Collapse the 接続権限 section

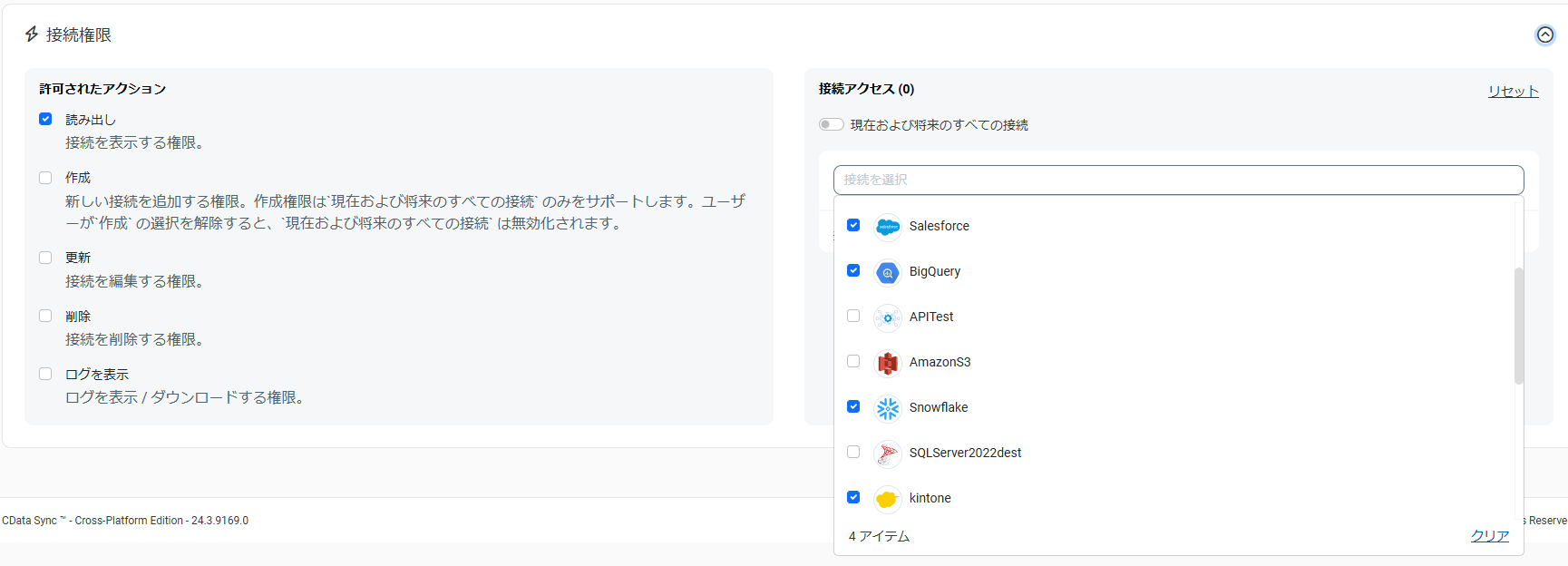coord(1544,34)
